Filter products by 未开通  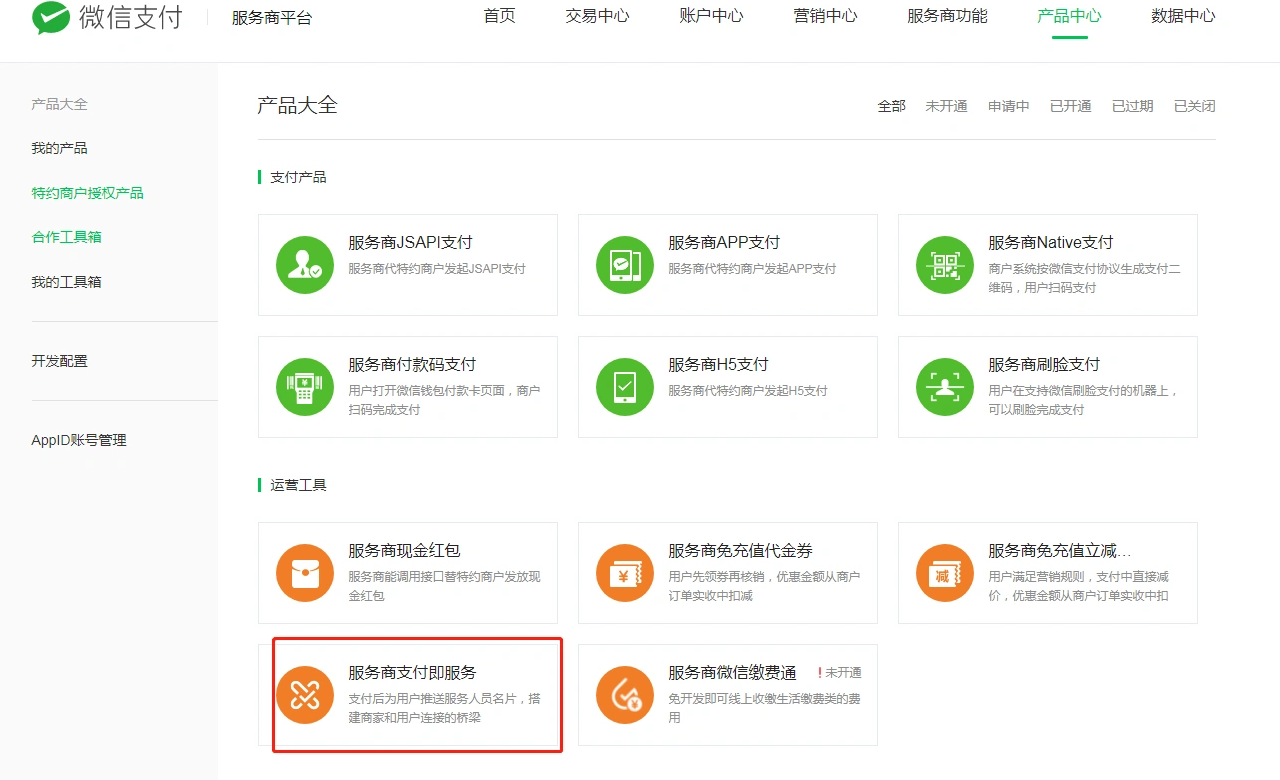[x=946, y=106]
